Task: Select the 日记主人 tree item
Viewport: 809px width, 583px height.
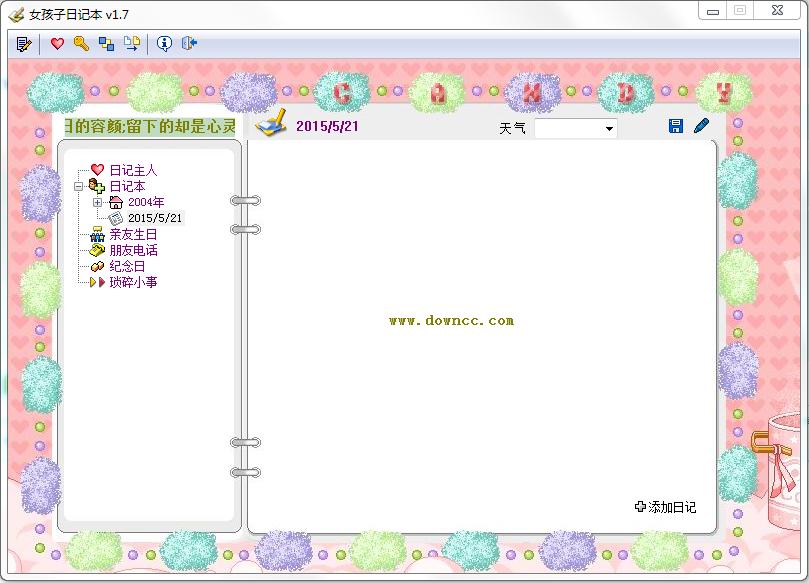Action: (133, 170)
